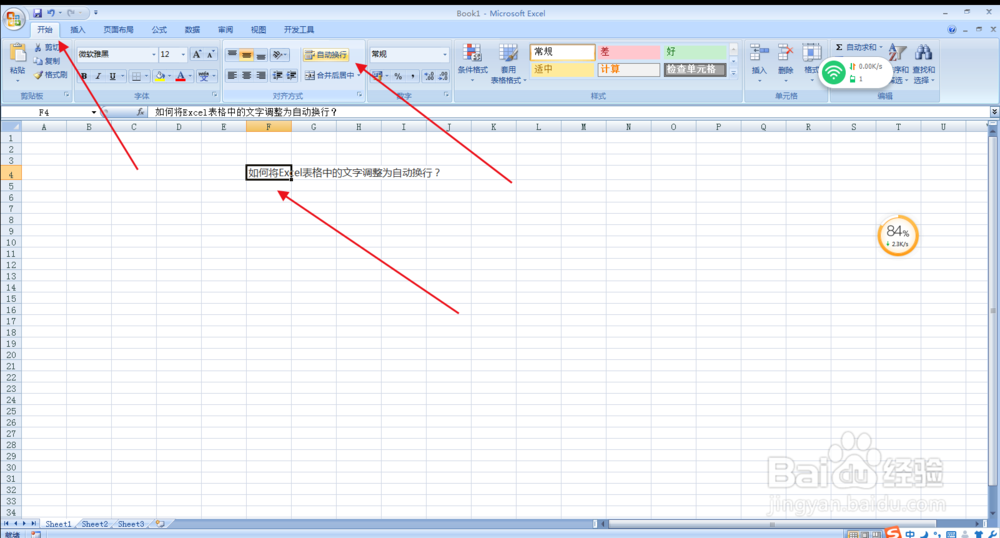Switch to the 数据 (Data) tab

(192, 30)
